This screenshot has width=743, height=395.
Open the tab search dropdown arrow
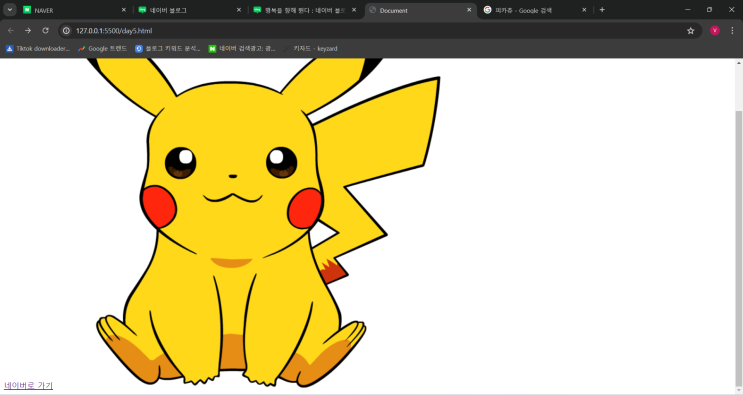(9, 9)
